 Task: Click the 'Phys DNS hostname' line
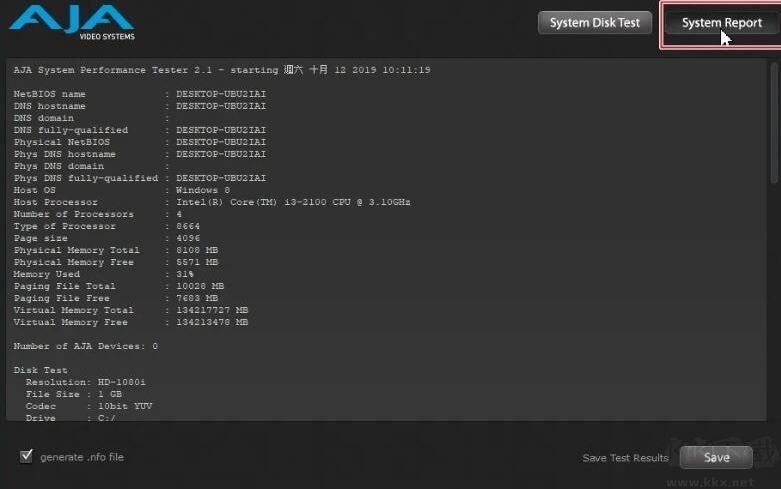click(139, 154)
